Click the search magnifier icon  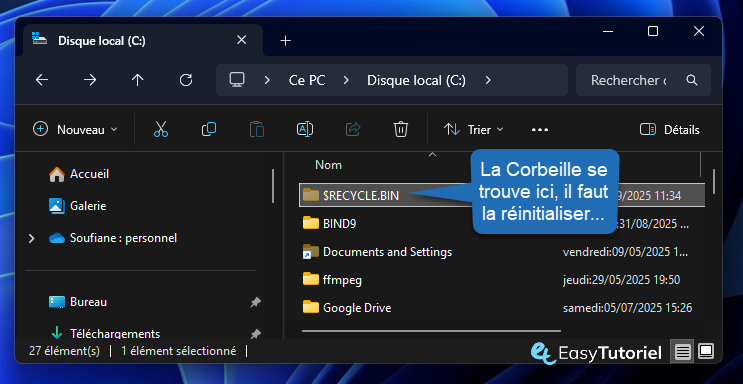[692, 80]
